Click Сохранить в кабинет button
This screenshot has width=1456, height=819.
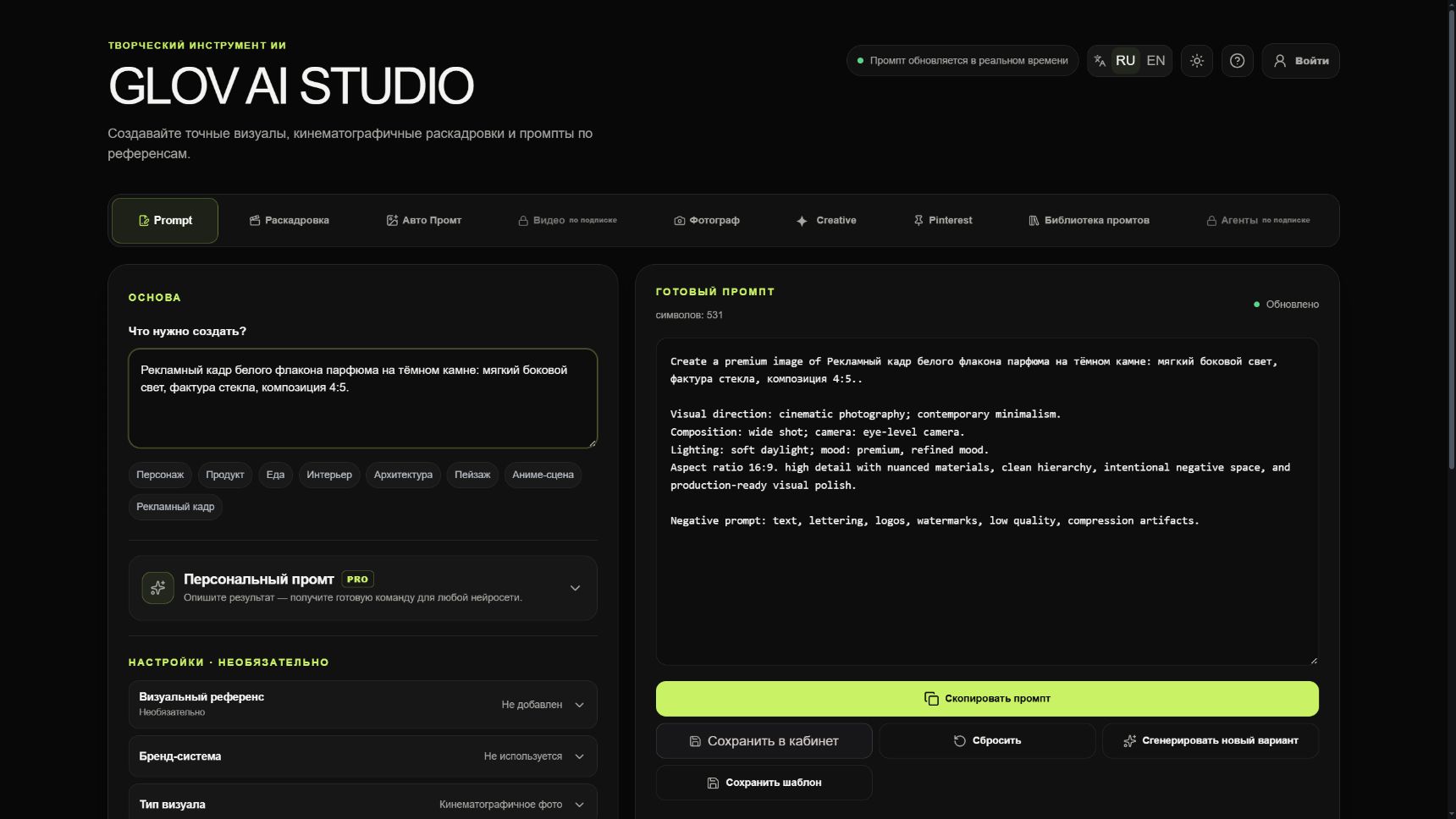[x=764, y=741]
